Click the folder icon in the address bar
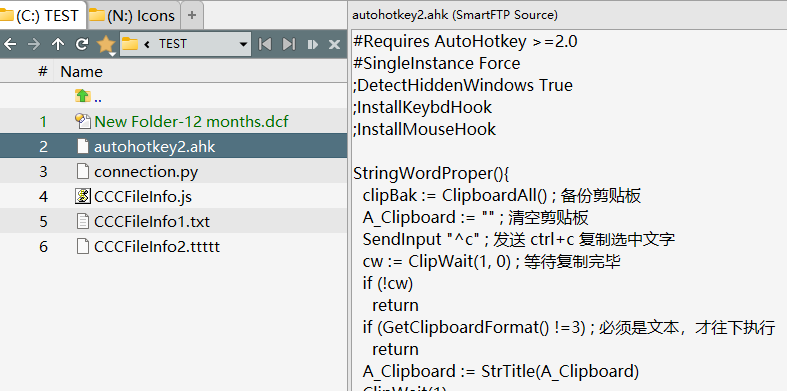This screenshot has width=787, height=391. pos(130,44)
